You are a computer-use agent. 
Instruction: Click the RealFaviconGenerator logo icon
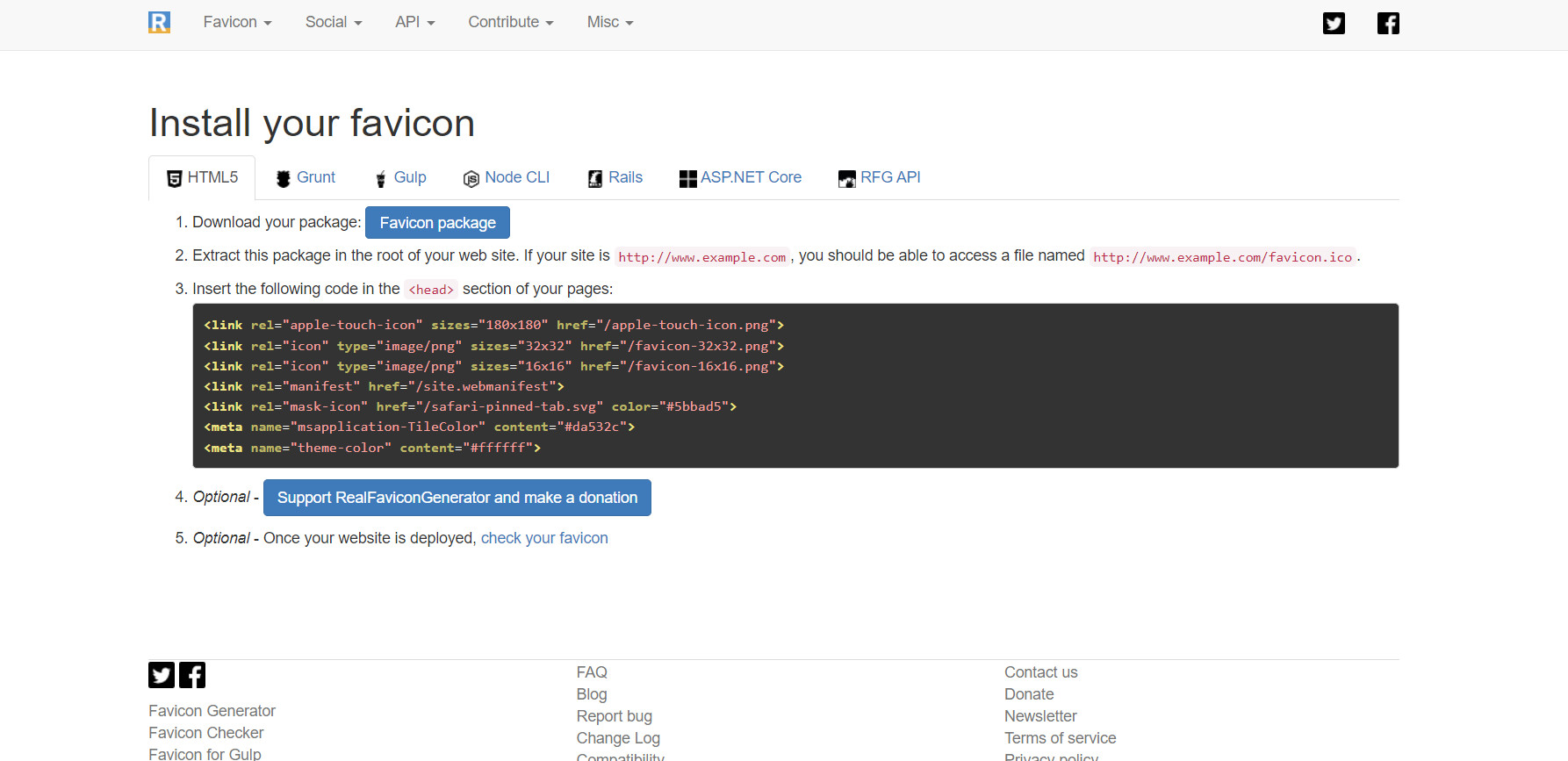(159, 22)
